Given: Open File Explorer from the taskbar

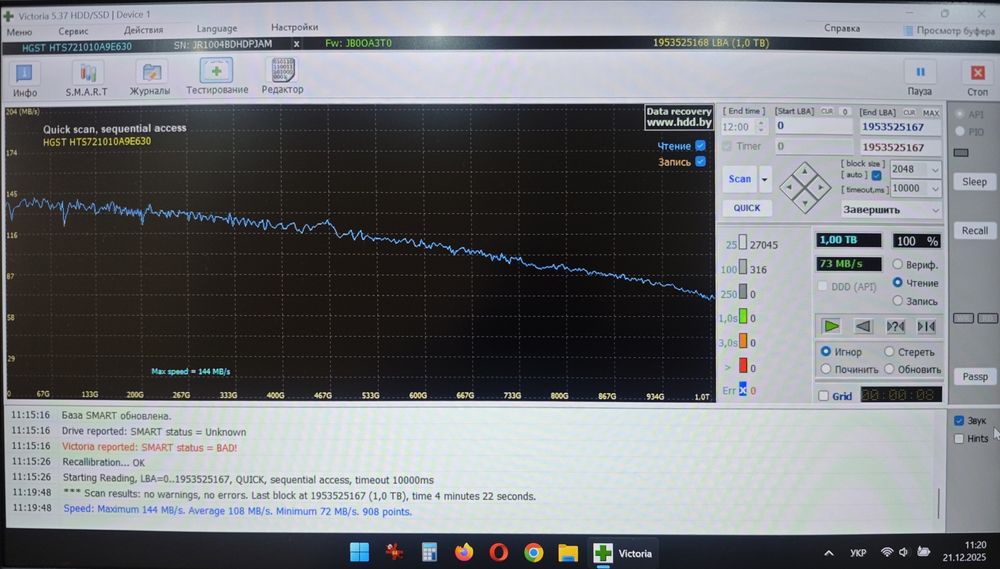Looking at the screenshot, I should click(x=568, y=552).
